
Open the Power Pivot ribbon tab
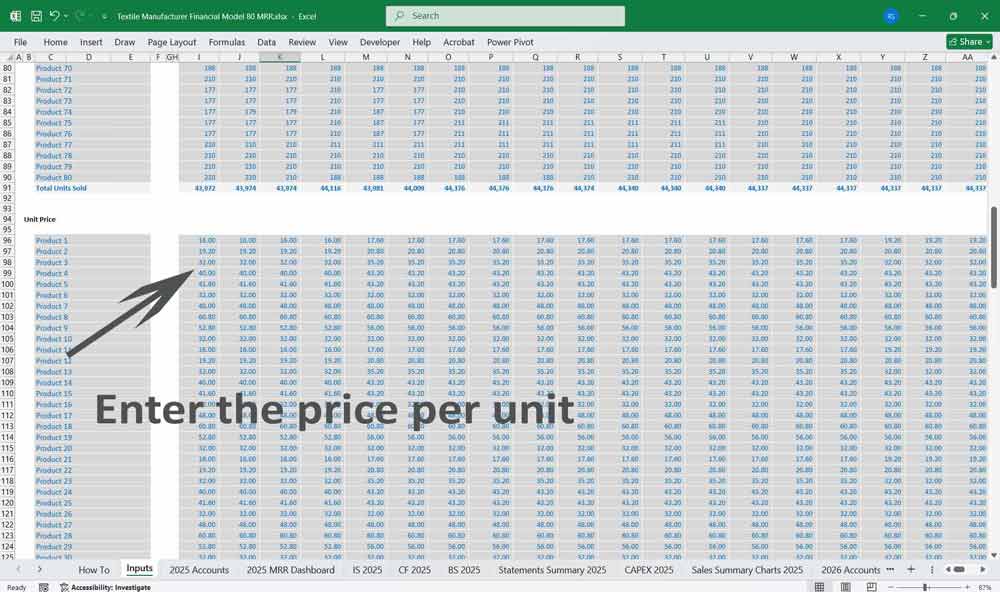(x=509, y=42)
